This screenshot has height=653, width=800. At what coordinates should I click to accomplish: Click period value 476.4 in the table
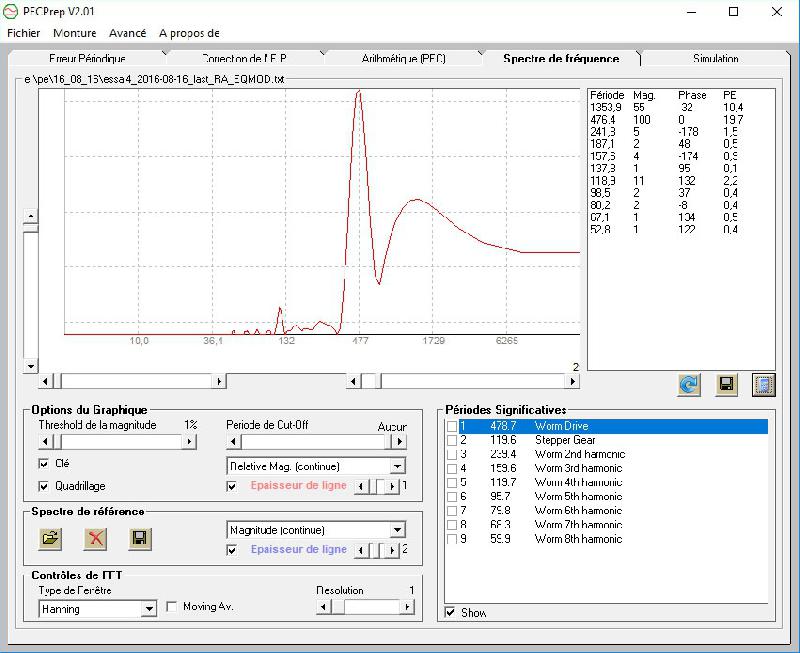click(x=603, y=120)
